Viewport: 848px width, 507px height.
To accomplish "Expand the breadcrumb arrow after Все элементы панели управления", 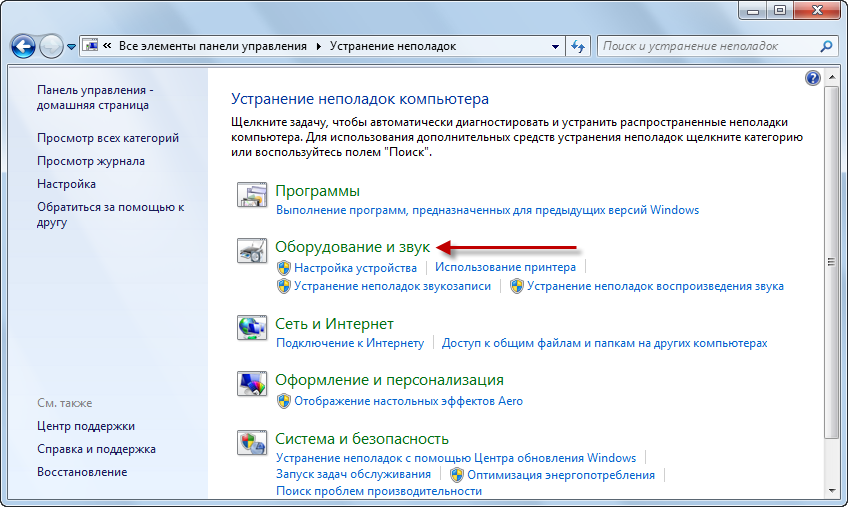I will 319,46.
